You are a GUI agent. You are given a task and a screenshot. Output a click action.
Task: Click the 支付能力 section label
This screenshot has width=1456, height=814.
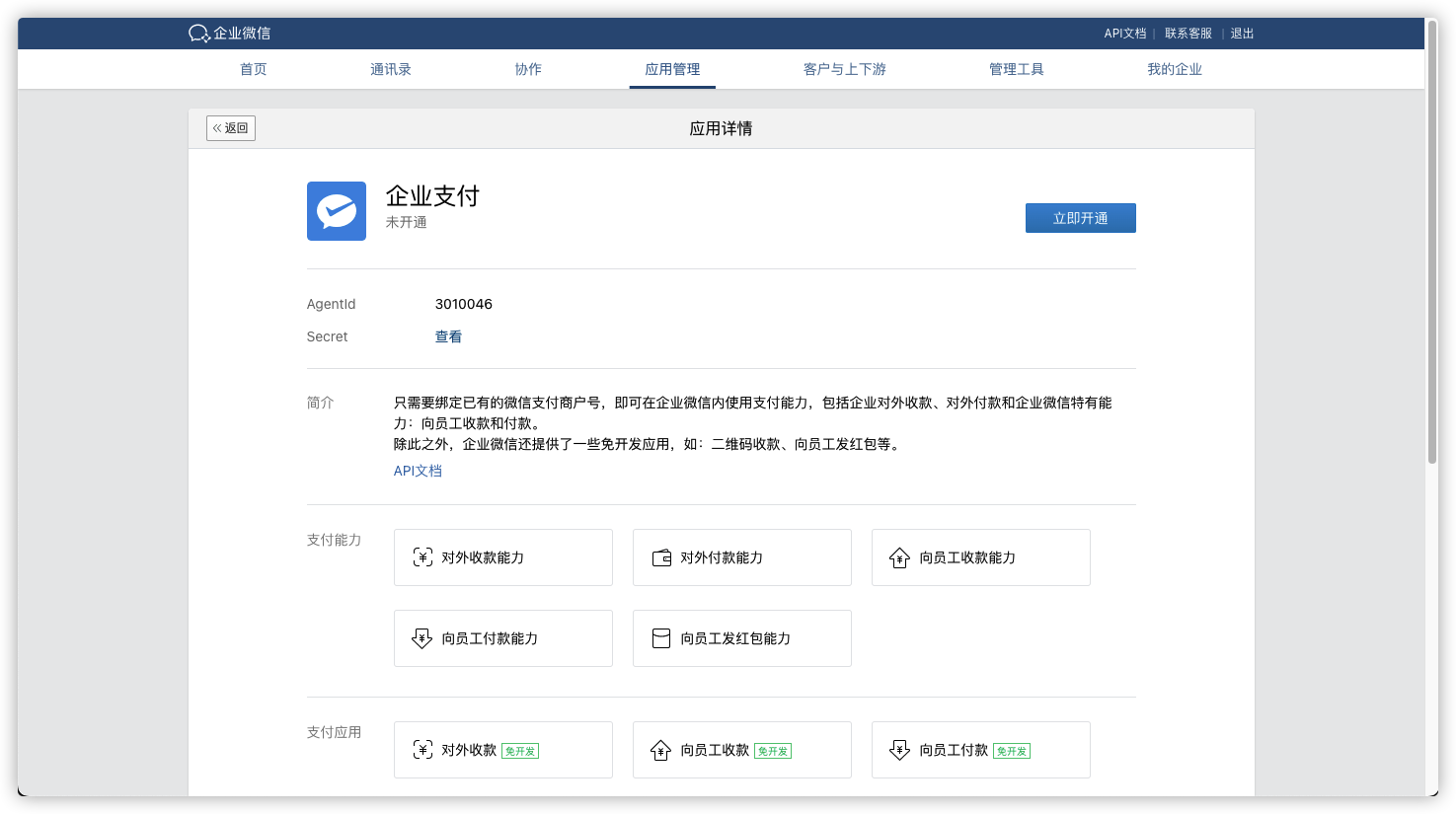[x=335, y=540]
